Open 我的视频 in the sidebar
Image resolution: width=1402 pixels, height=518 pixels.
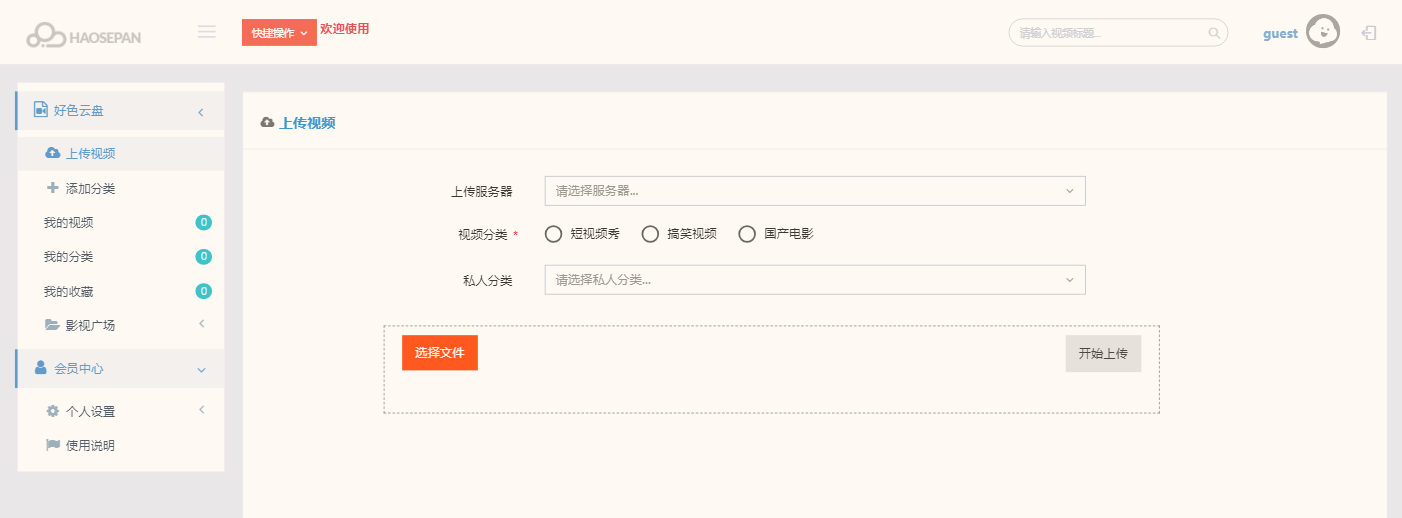point(69,223)
